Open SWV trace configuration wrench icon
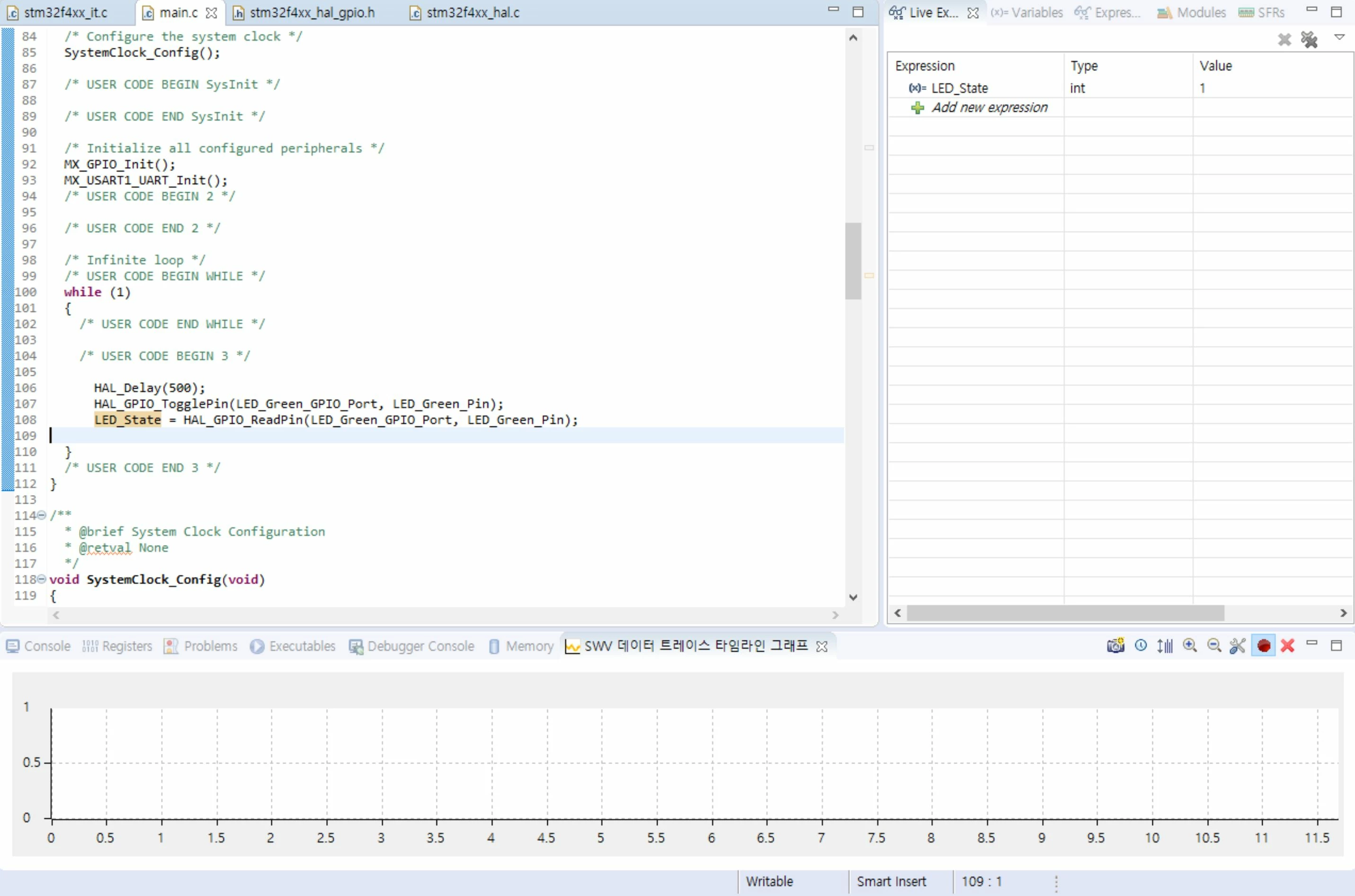Screen dimensions: 1355x896 point(1238,646)
